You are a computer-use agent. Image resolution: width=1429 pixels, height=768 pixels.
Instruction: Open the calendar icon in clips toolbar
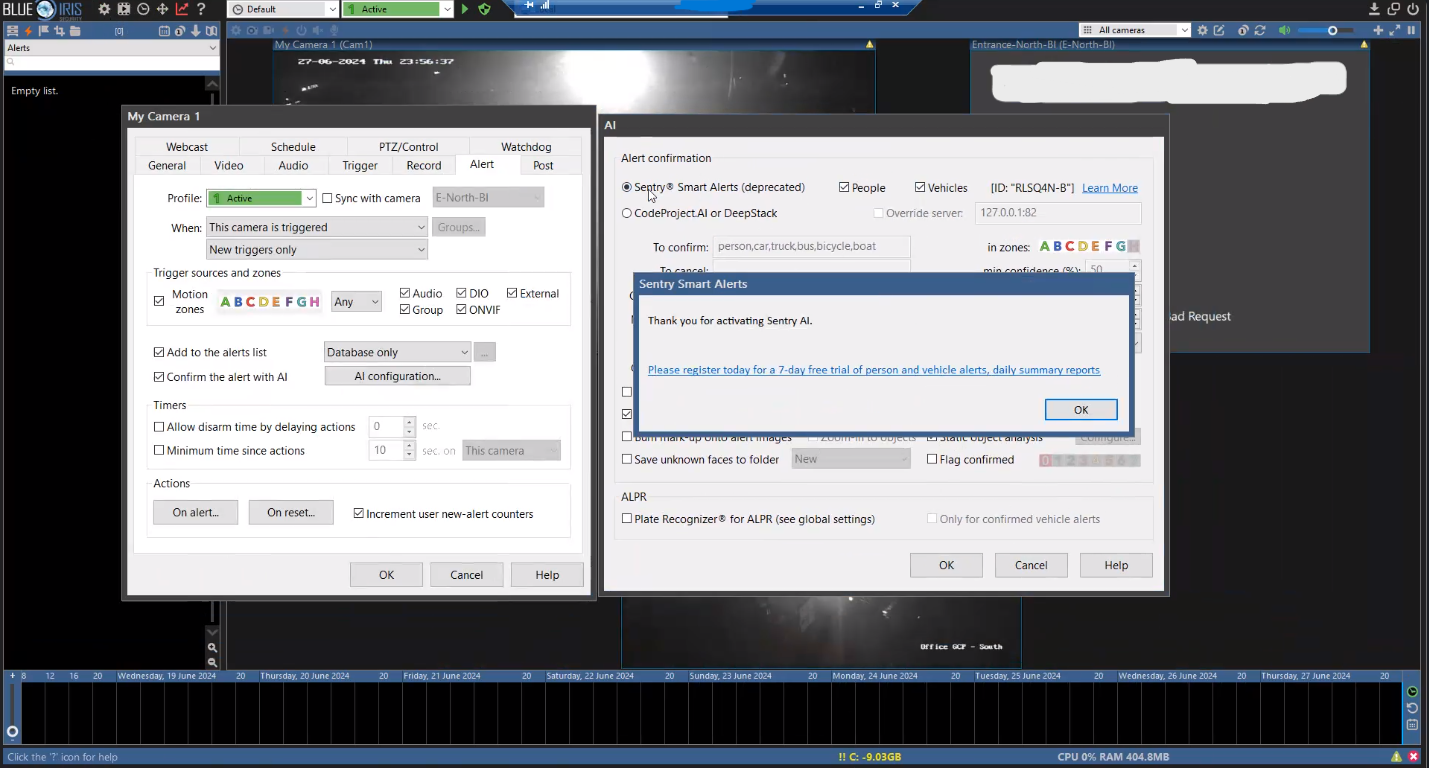pyautogui.click(x=164, y=31)
